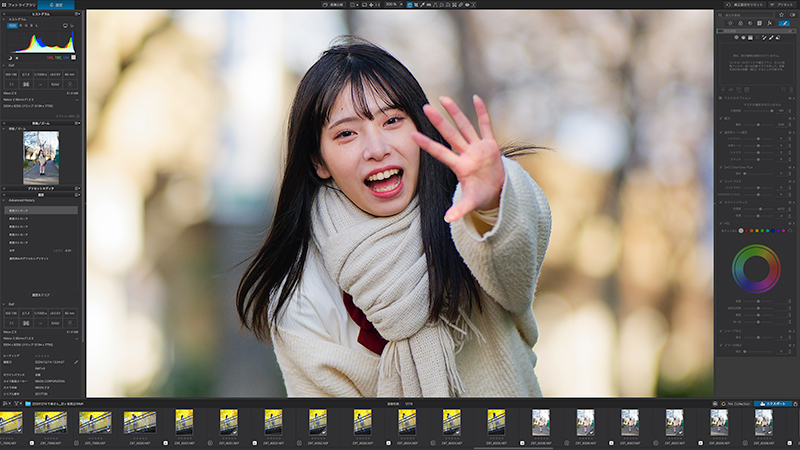
Task: Toggle the active corrections switch beside the search field
Action: 792,15
